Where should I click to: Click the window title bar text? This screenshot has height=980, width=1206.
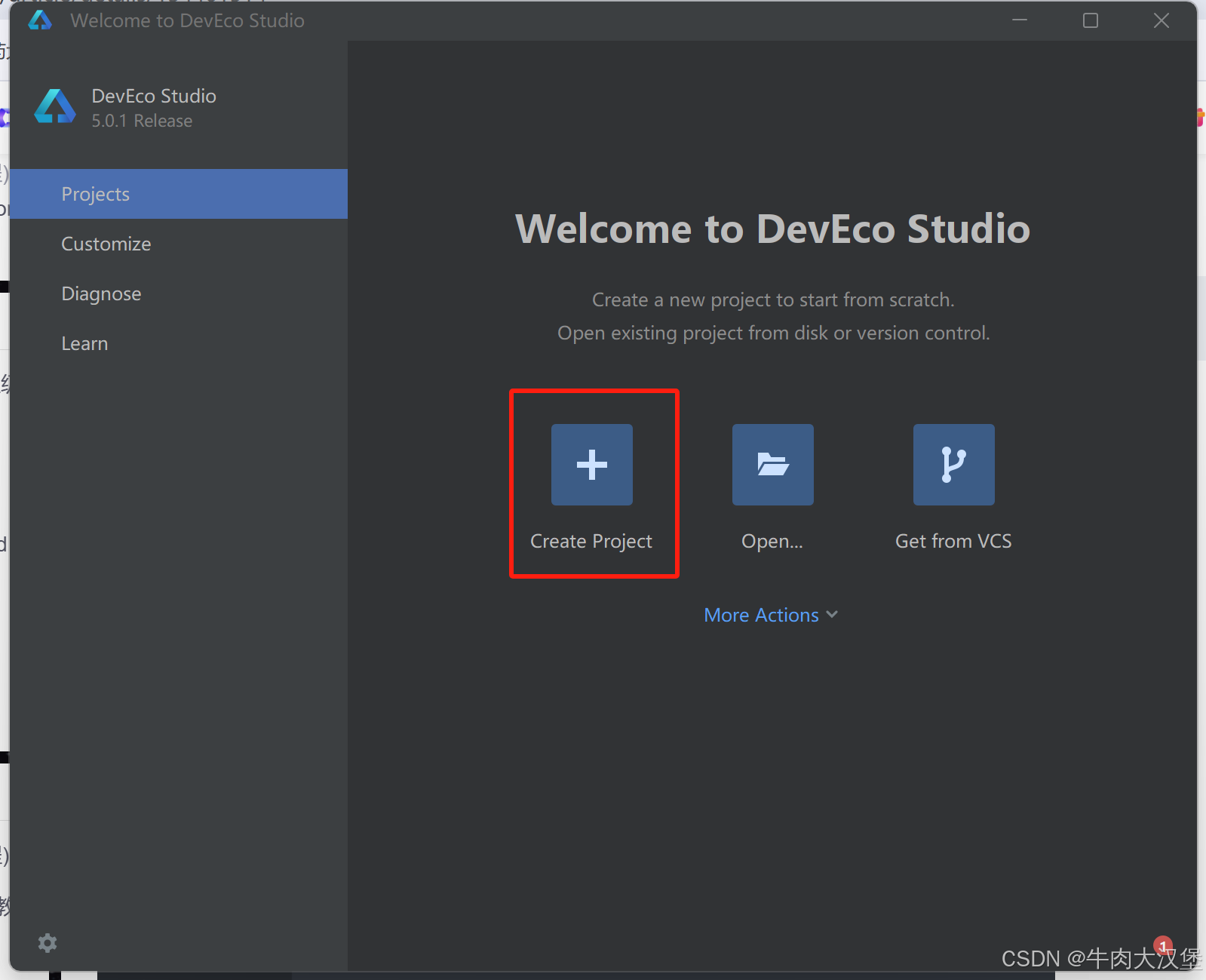(x=187, y=20)
